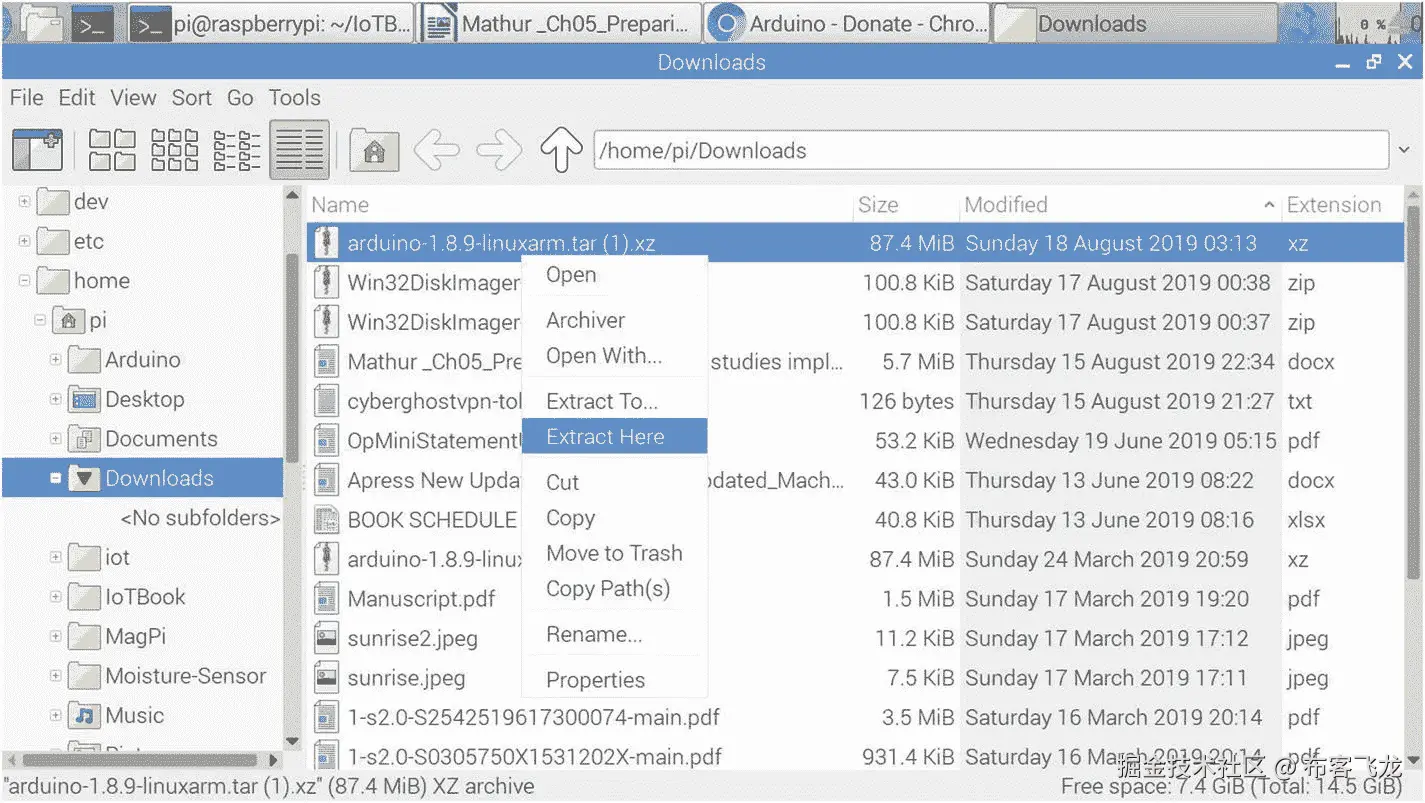Click the BOOK SCHEDULE spreadsheet icon

coord(325,520)
